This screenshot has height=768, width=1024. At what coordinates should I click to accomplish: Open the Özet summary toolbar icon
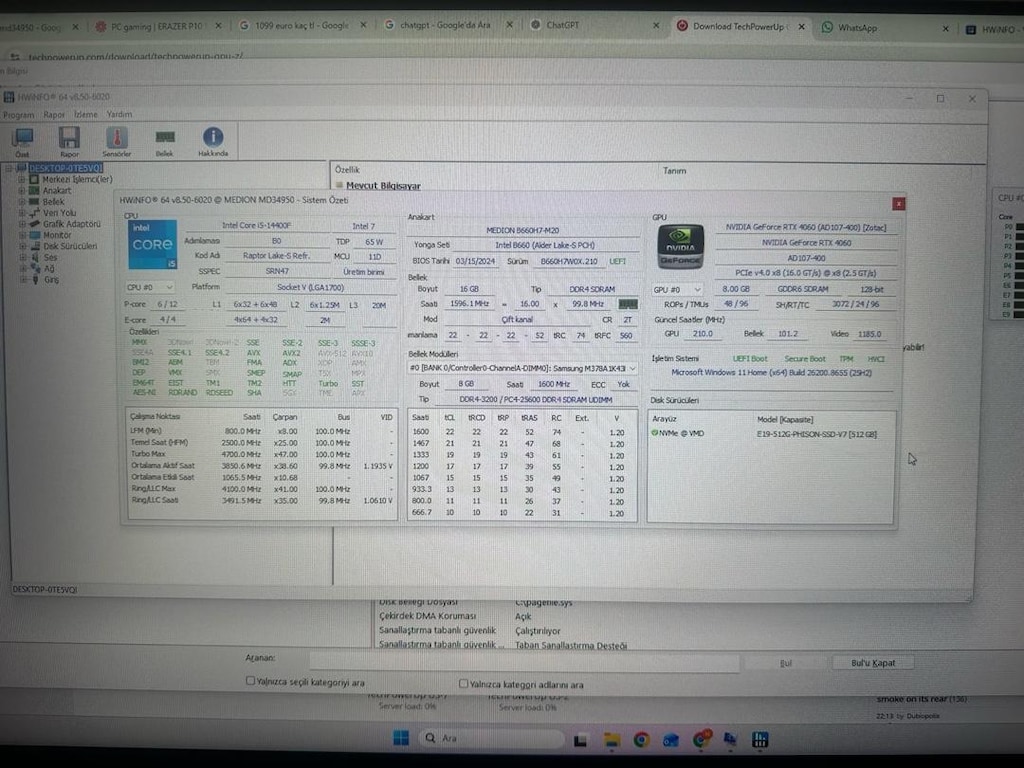(24, 140)
